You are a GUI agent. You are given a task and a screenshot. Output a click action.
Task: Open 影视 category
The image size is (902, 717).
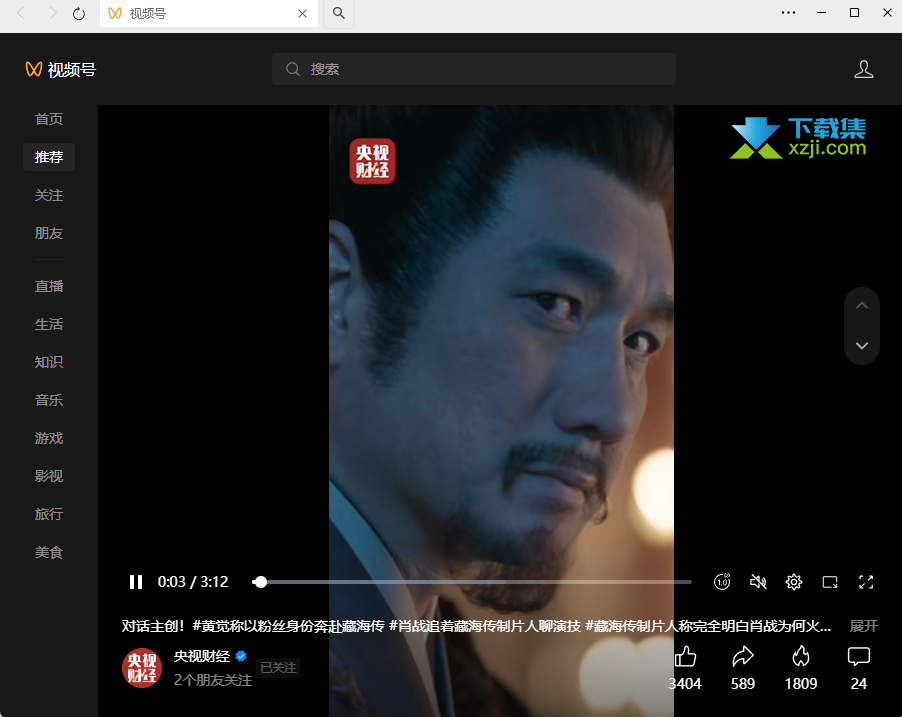[49, 476]
